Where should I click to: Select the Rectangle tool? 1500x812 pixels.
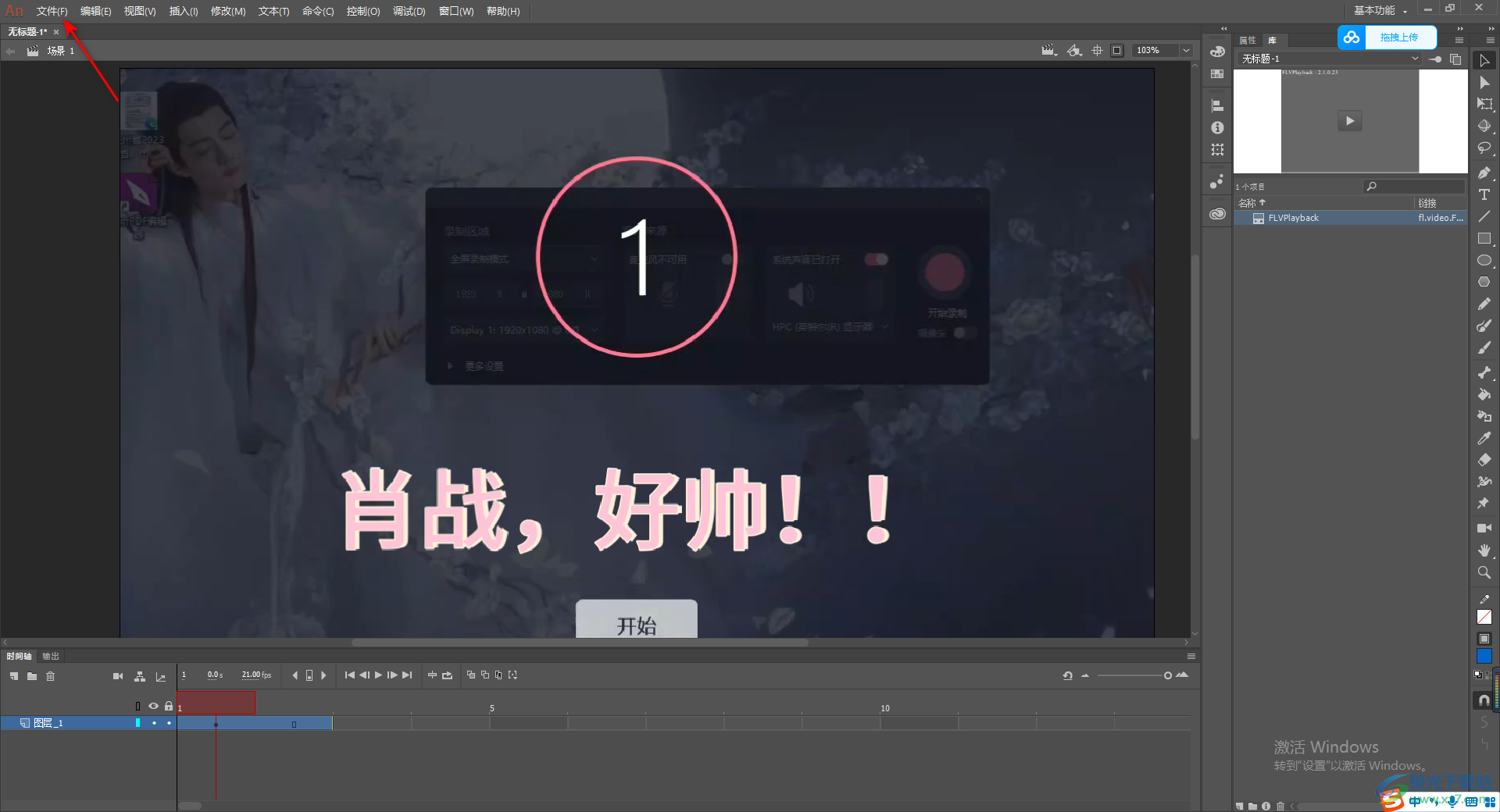[1484, 238]
